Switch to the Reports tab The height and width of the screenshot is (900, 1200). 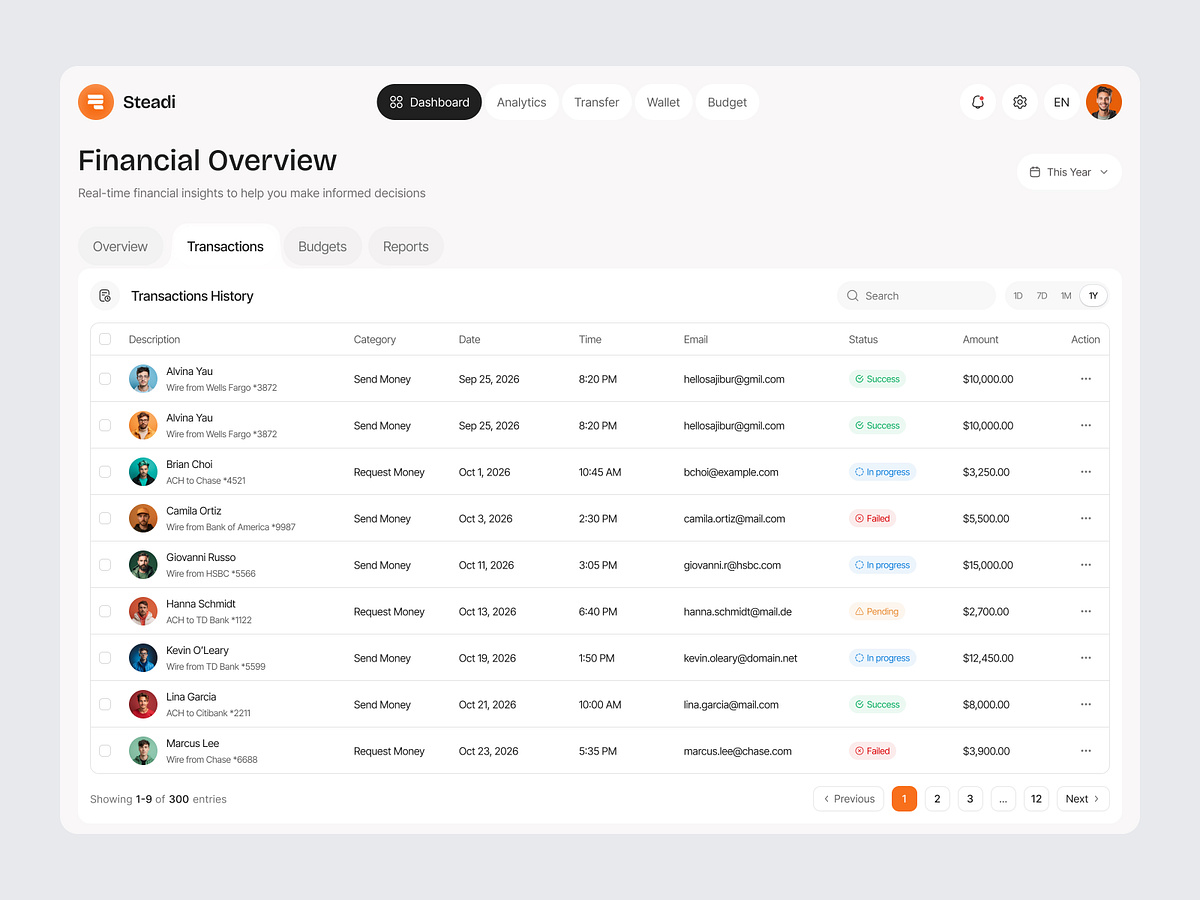pos(406,247)
